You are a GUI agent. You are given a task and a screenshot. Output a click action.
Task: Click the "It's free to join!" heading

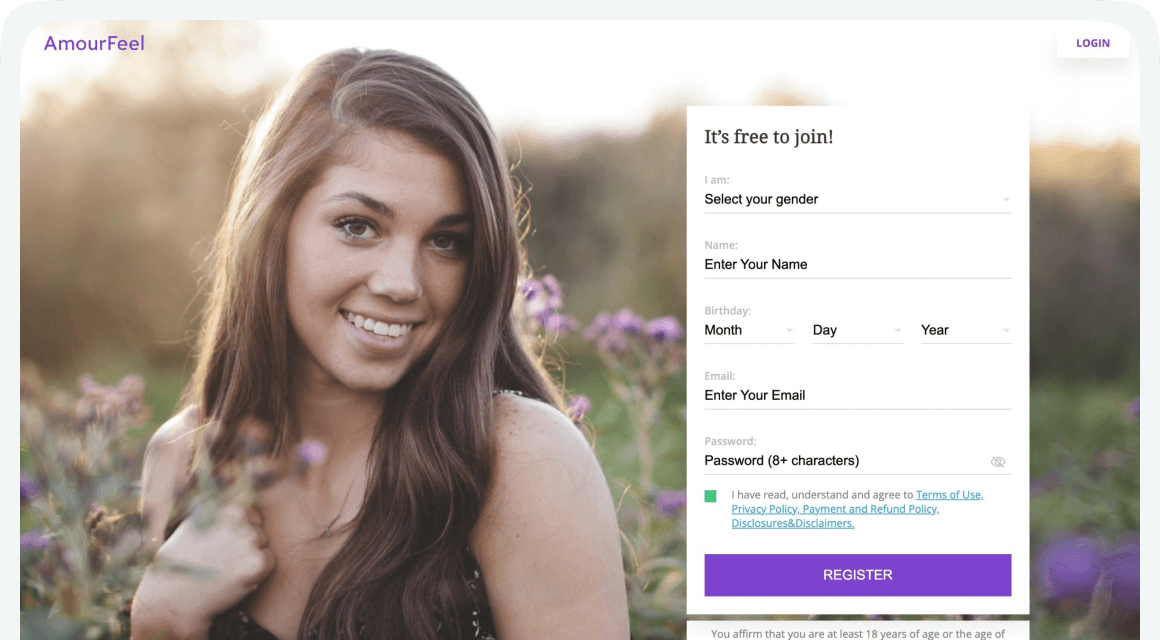click(x=768, y=137)
